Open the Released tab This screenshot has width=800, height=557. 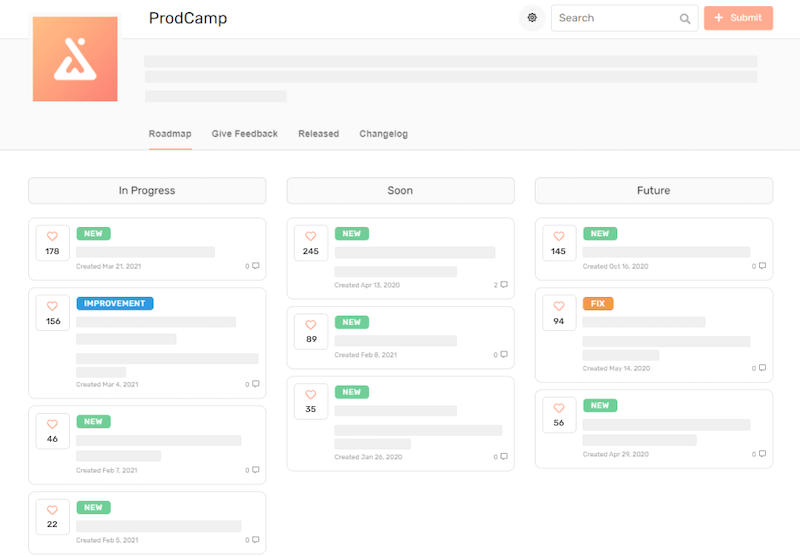[x=318, y=134]
